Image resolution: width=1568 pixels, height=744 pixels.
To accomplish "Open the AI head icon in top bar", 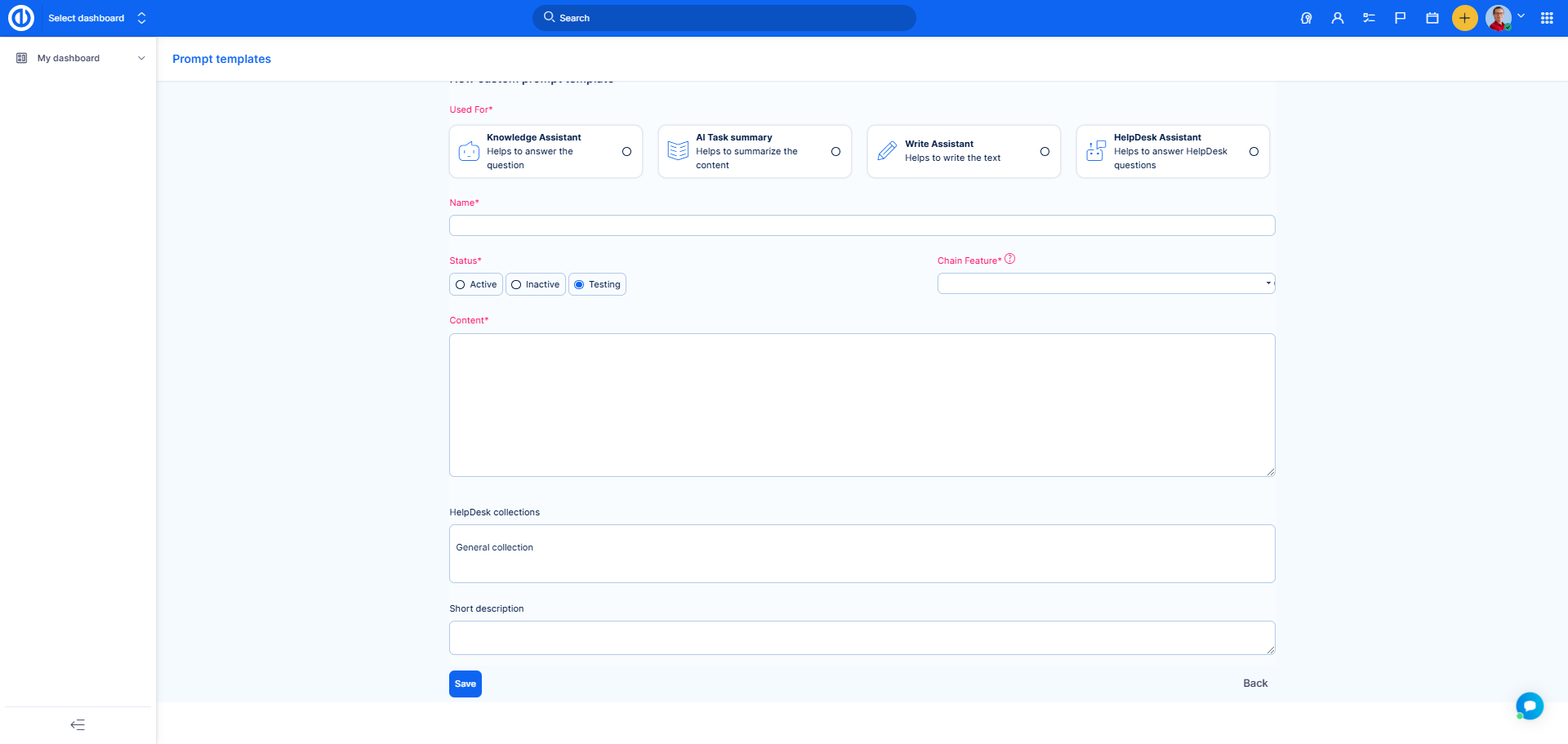I will pyautogui.click(x=1306, y=18).
